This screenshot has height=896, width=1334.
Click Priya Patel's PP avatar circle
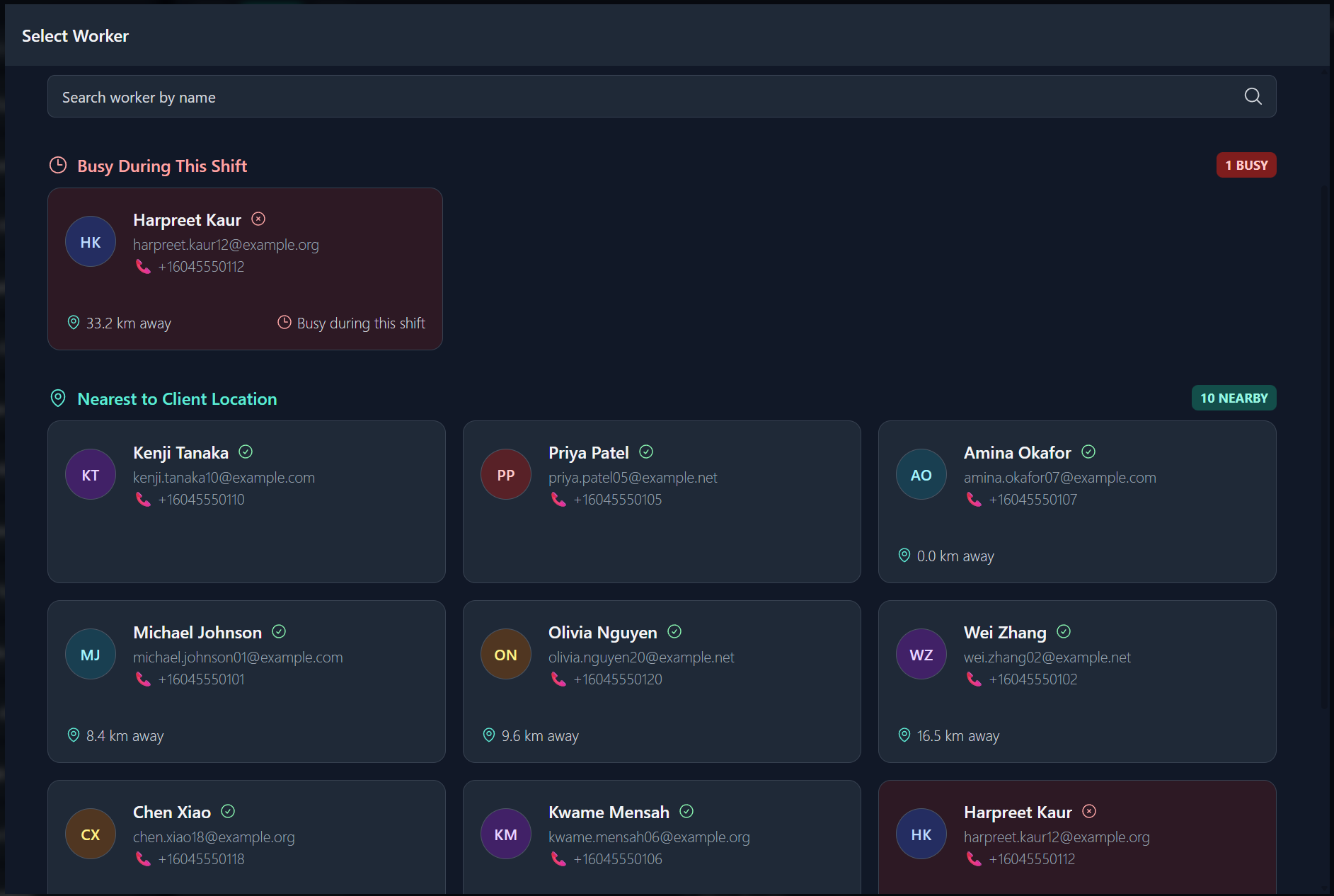(505, 474)
